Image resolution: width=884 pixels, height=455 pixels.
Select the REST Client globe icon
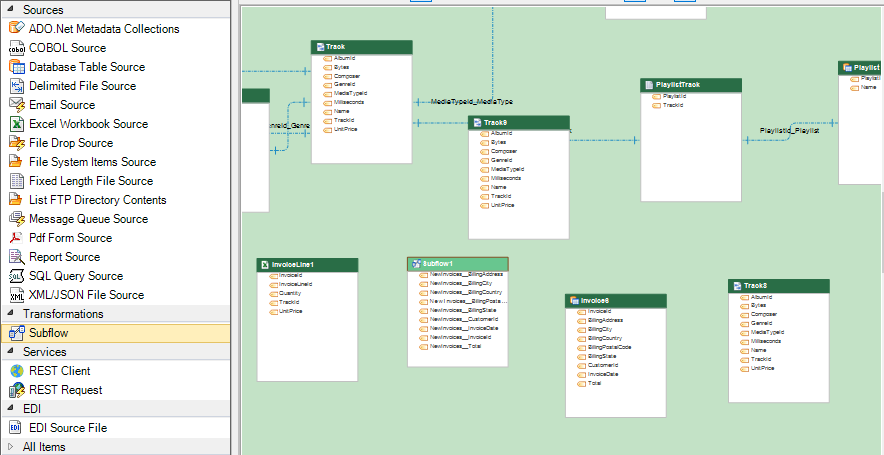click(x=16, y=371)
